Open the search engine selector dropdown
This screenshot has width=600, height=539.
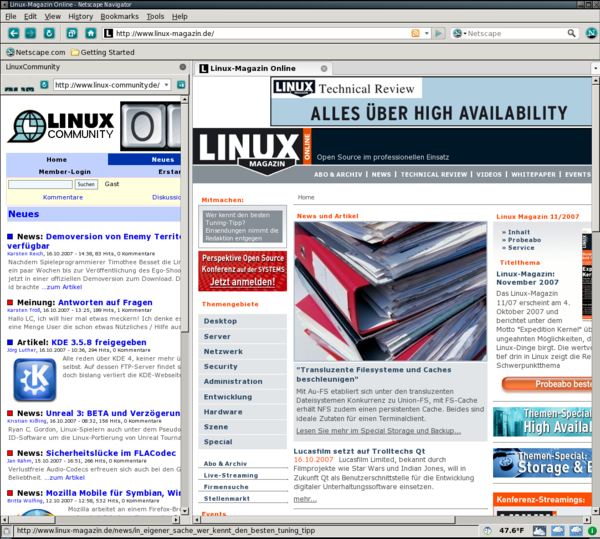click(x=459, y=33)
